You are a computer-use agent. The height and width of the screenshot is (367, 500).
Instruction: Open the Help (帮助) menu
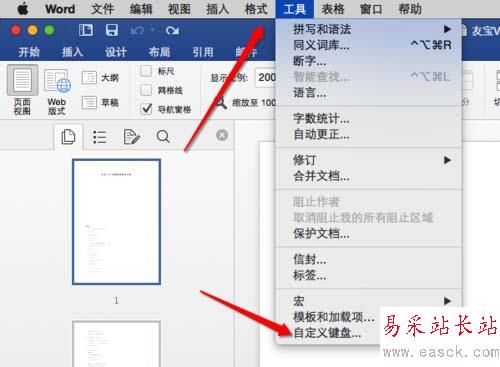click(x=410, y=9)
